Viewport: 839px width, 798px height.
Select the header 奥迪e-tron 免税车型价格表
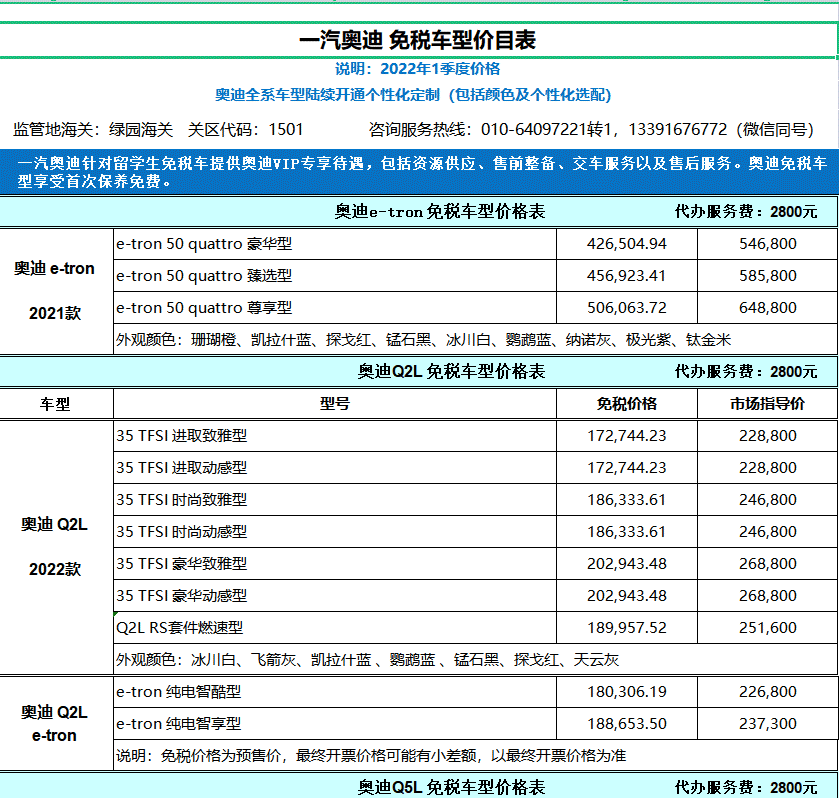coord(440,212)
